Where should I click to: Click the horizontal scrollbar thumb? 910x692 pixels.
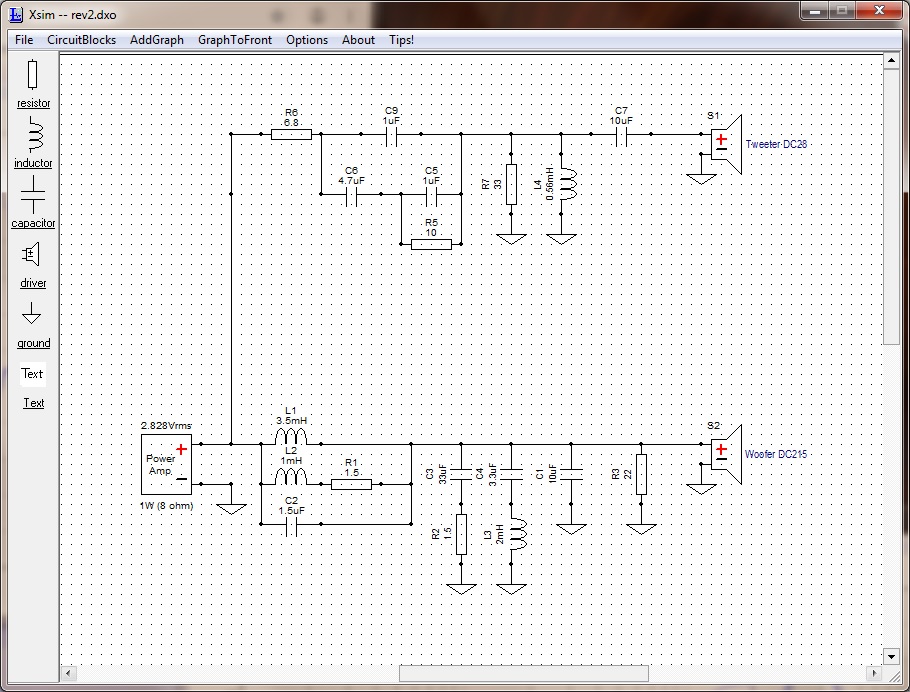tap(523, 673)
